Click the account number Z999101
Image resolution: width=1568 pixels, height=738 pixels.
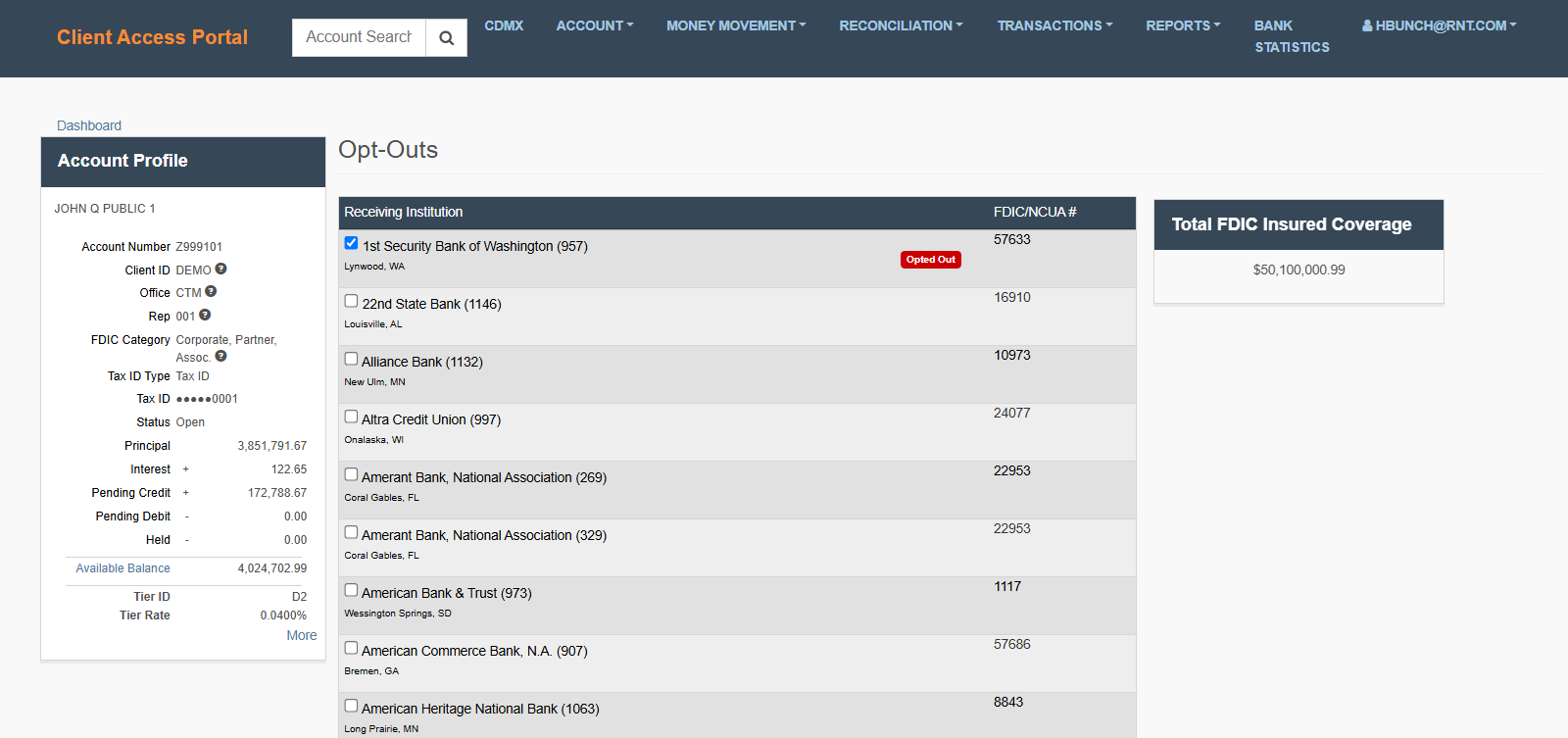pos(199,247)
